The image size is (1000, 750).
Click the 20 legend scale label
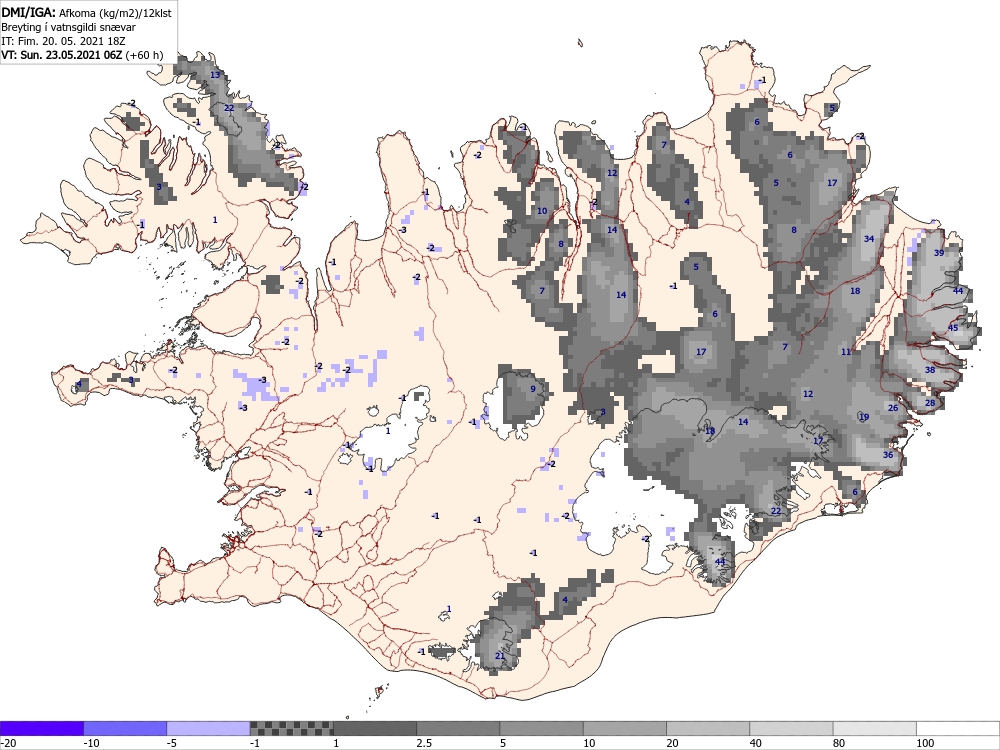pos(673,743)
